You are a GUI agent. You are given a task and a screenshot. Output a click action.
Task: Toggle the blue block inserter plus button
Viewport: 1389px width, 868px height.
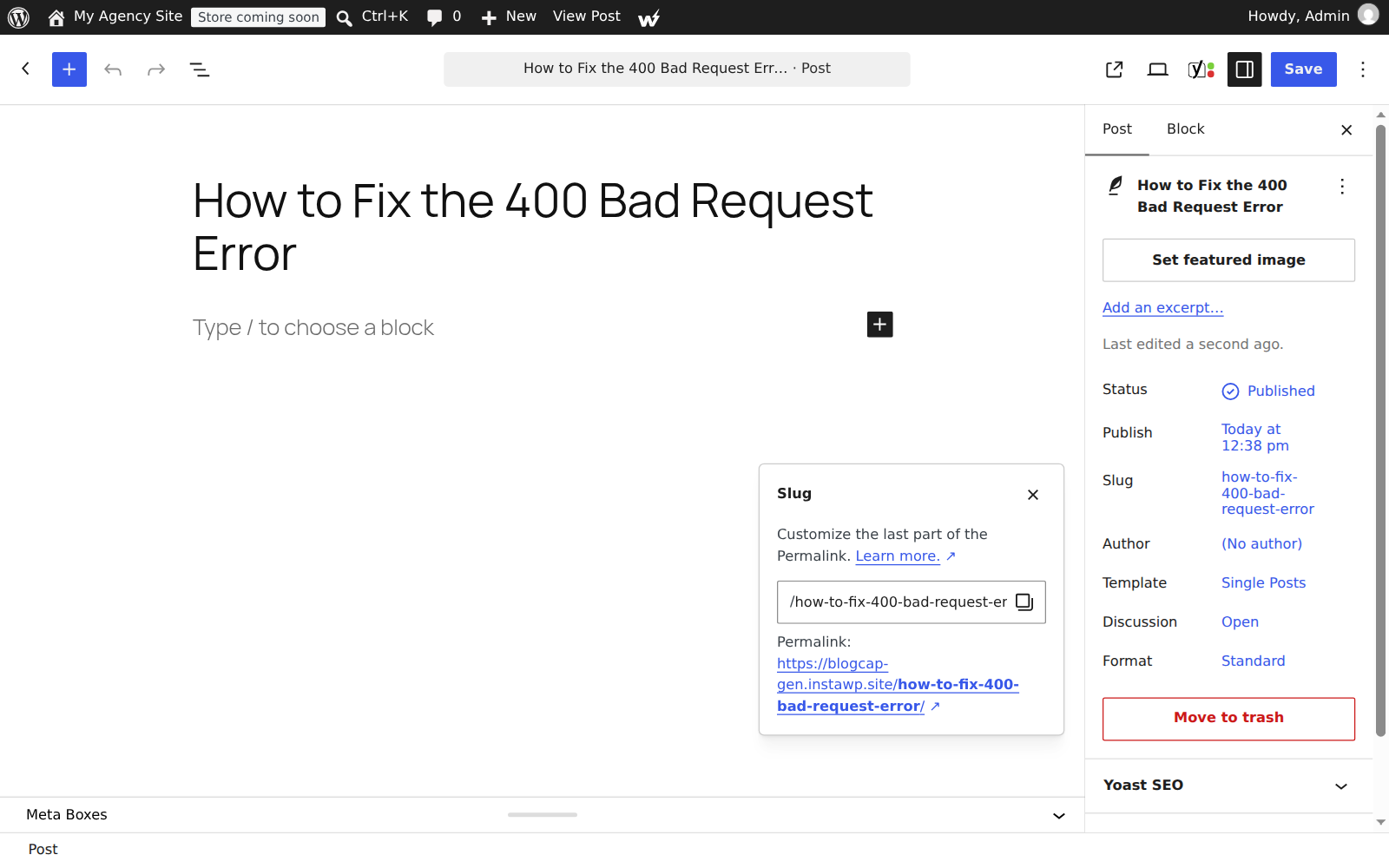69,69
